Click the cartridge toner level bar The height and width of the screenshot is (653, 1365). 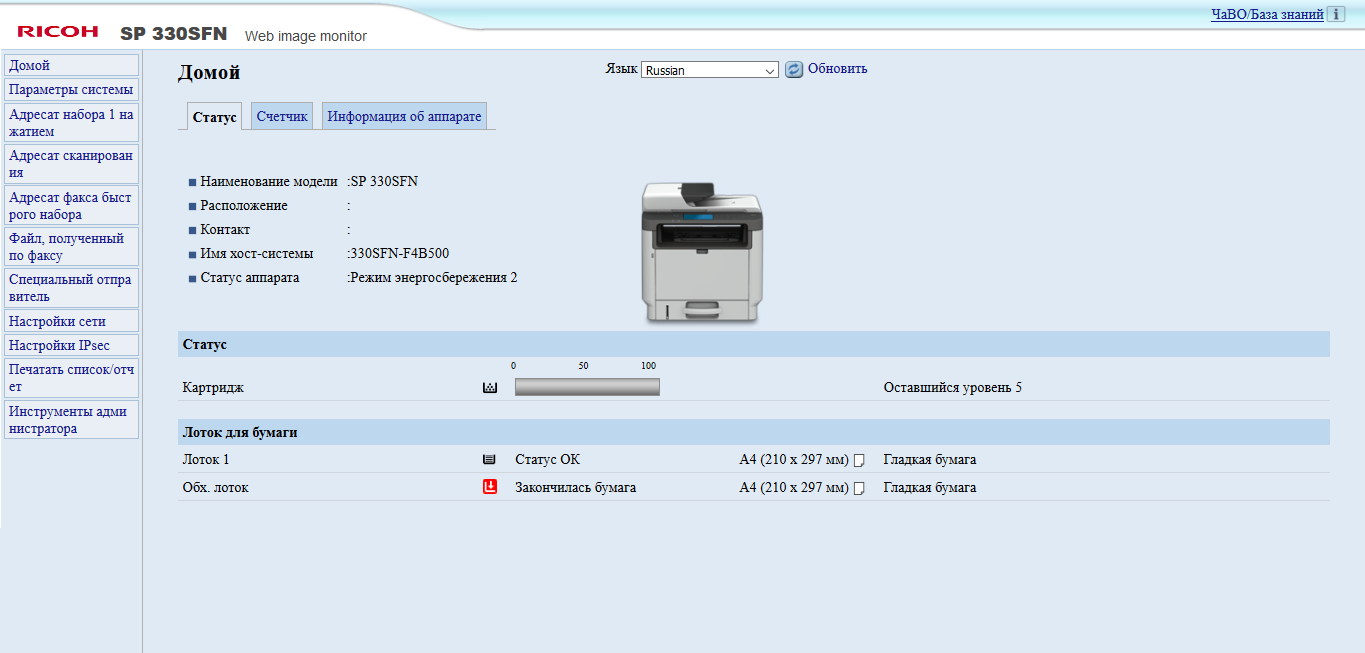[x=587, y=388]
